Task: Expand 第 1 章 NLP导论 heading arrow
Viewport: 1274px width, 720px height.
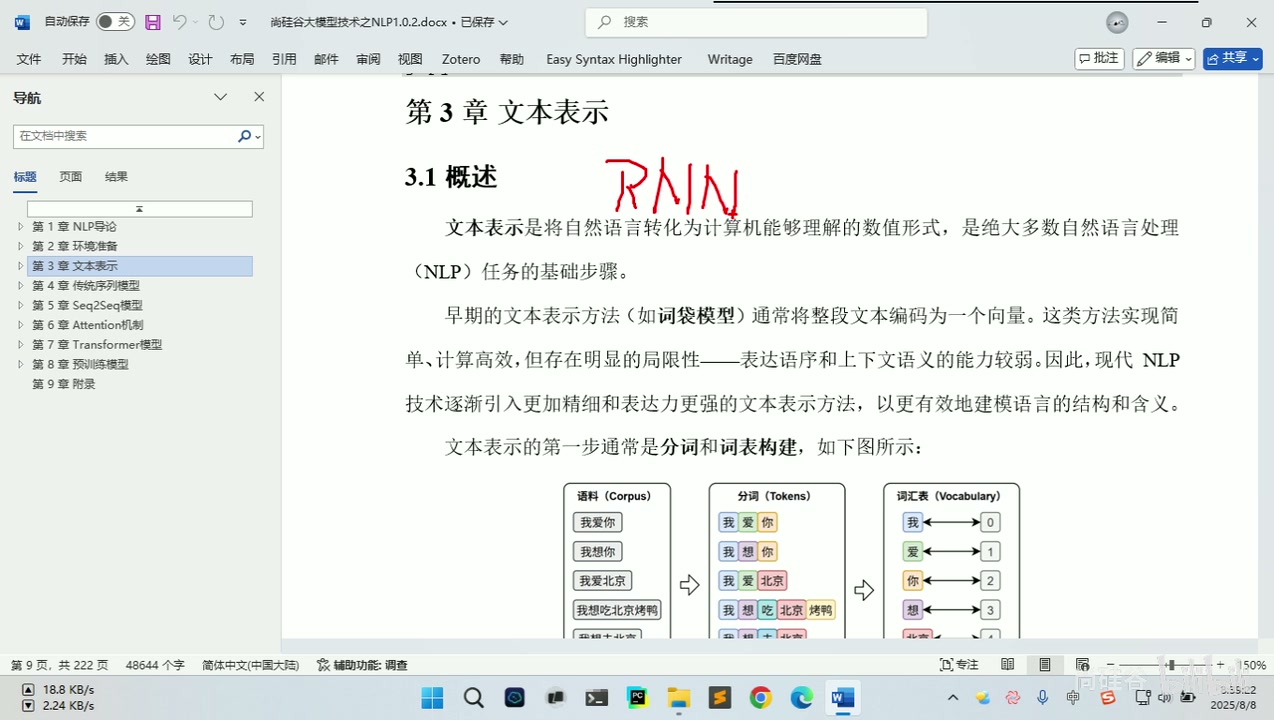Action: (x=20, y=227)
